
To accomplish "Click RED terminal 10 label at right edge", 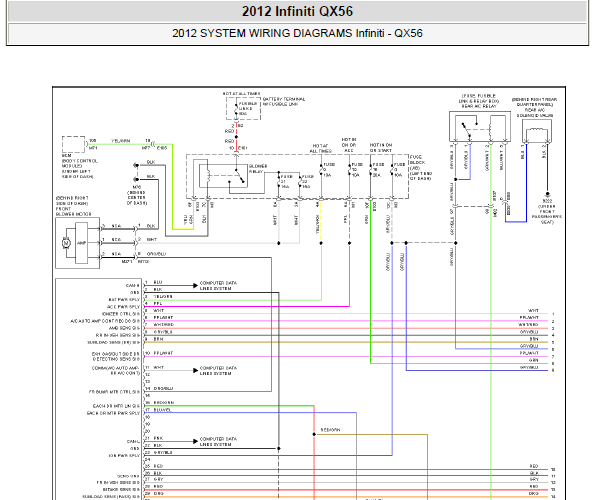I will point(533,466).
